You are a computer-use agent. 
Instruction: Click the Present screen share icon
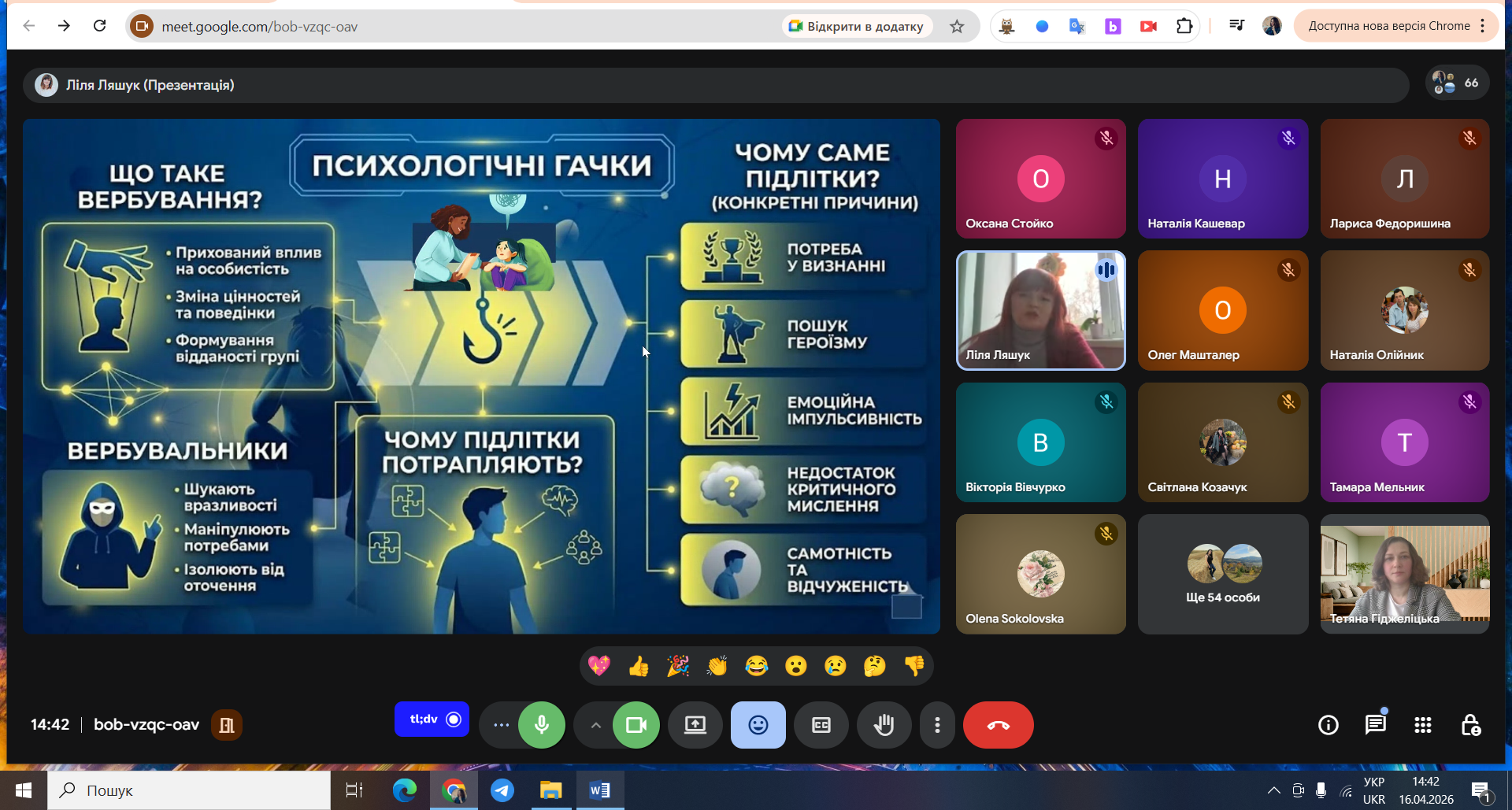695,725
